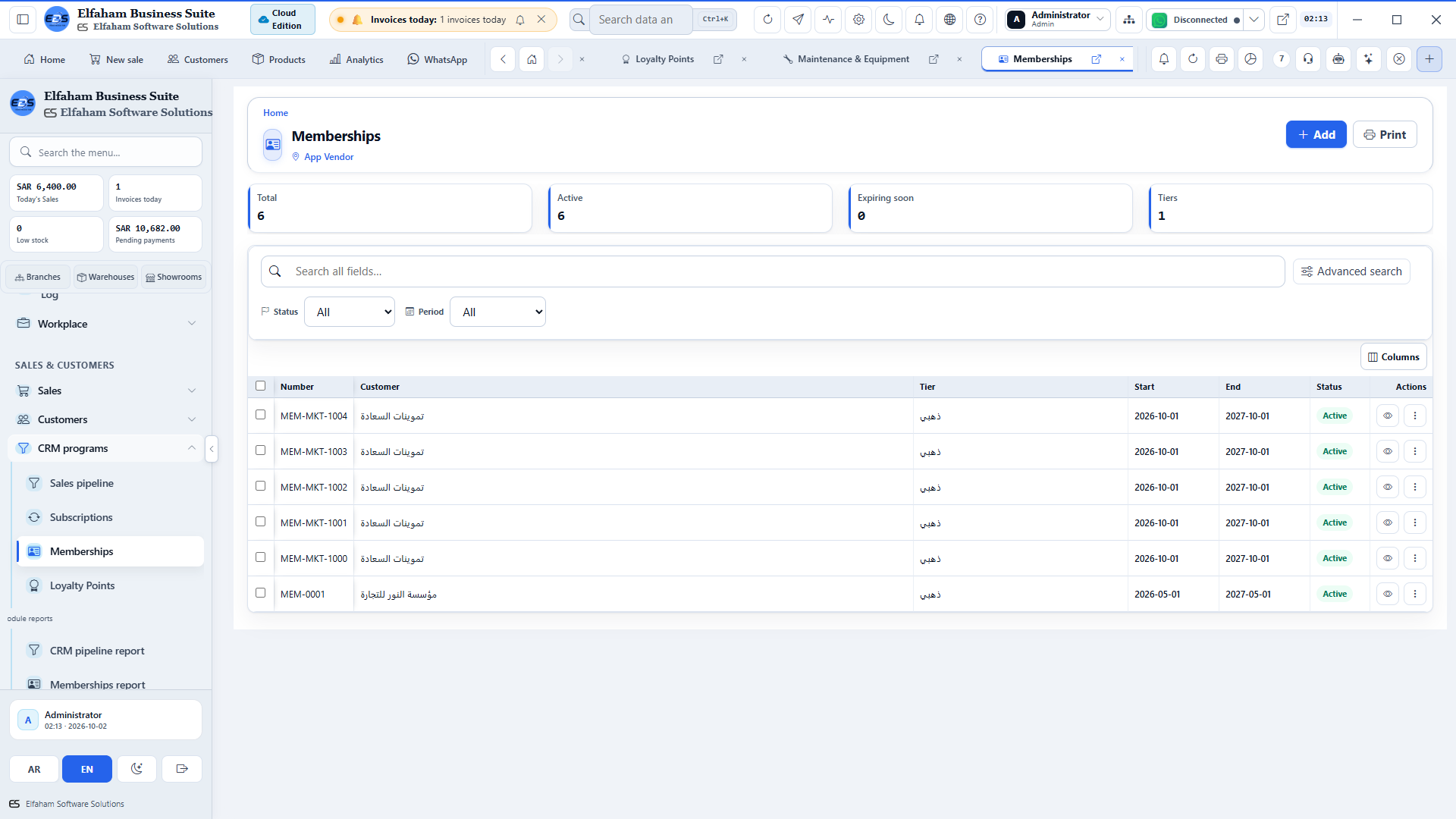Open the help question mark icon
The width and height of the screenshot is (1456, 819).
[x=980, y=20]
